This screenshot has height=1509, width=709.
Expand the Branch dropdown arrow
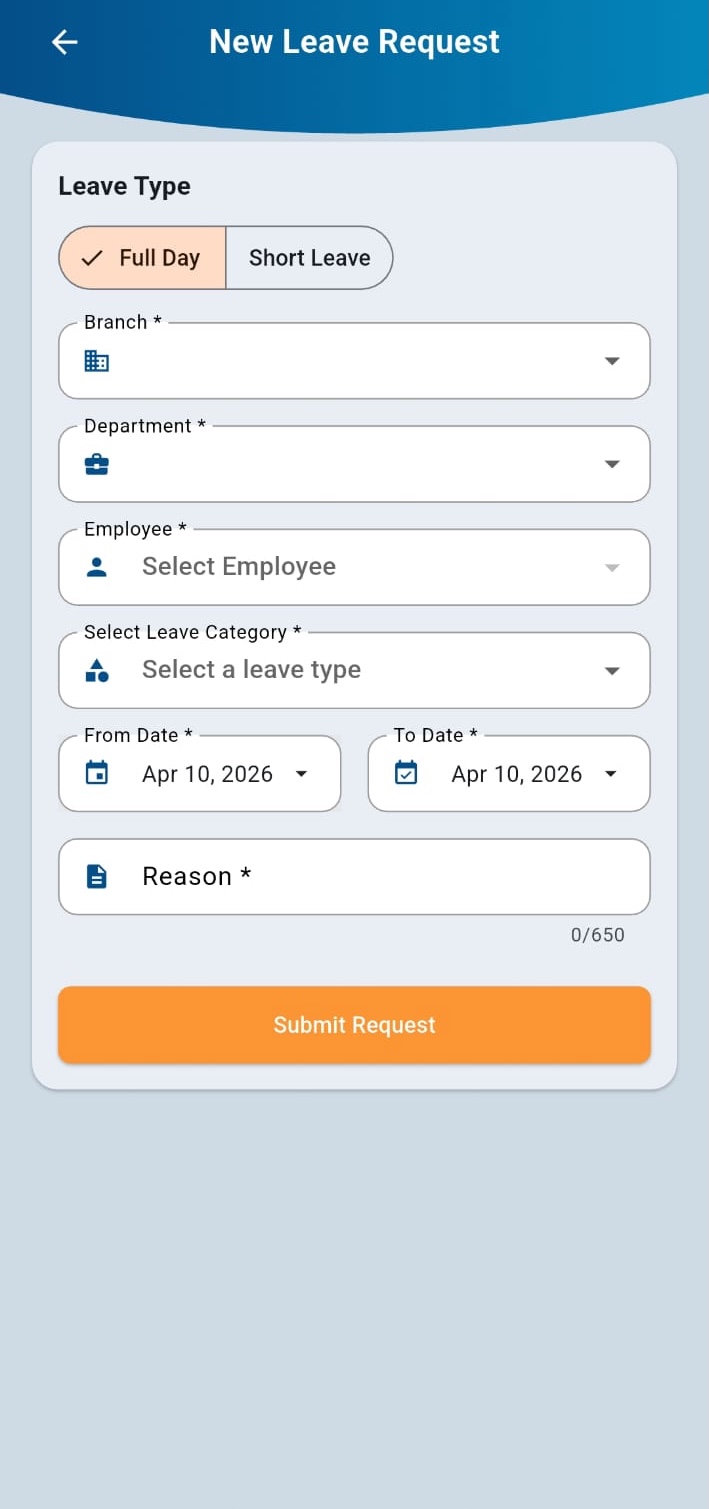(612, 361)
